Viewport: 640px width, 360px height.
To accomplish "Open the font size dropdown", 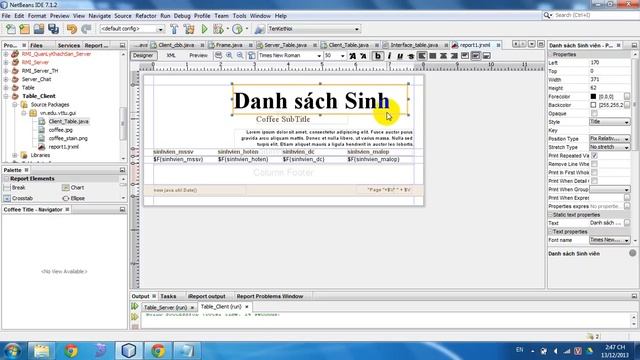I will 342,56.
